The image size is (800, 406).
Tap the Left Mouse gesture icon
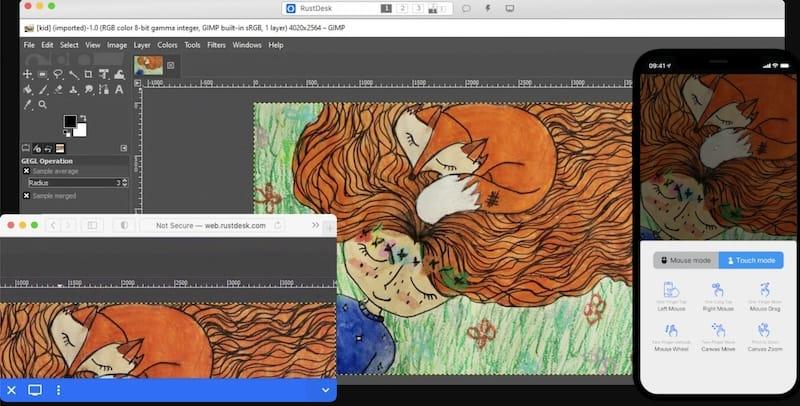coord(671,290)
